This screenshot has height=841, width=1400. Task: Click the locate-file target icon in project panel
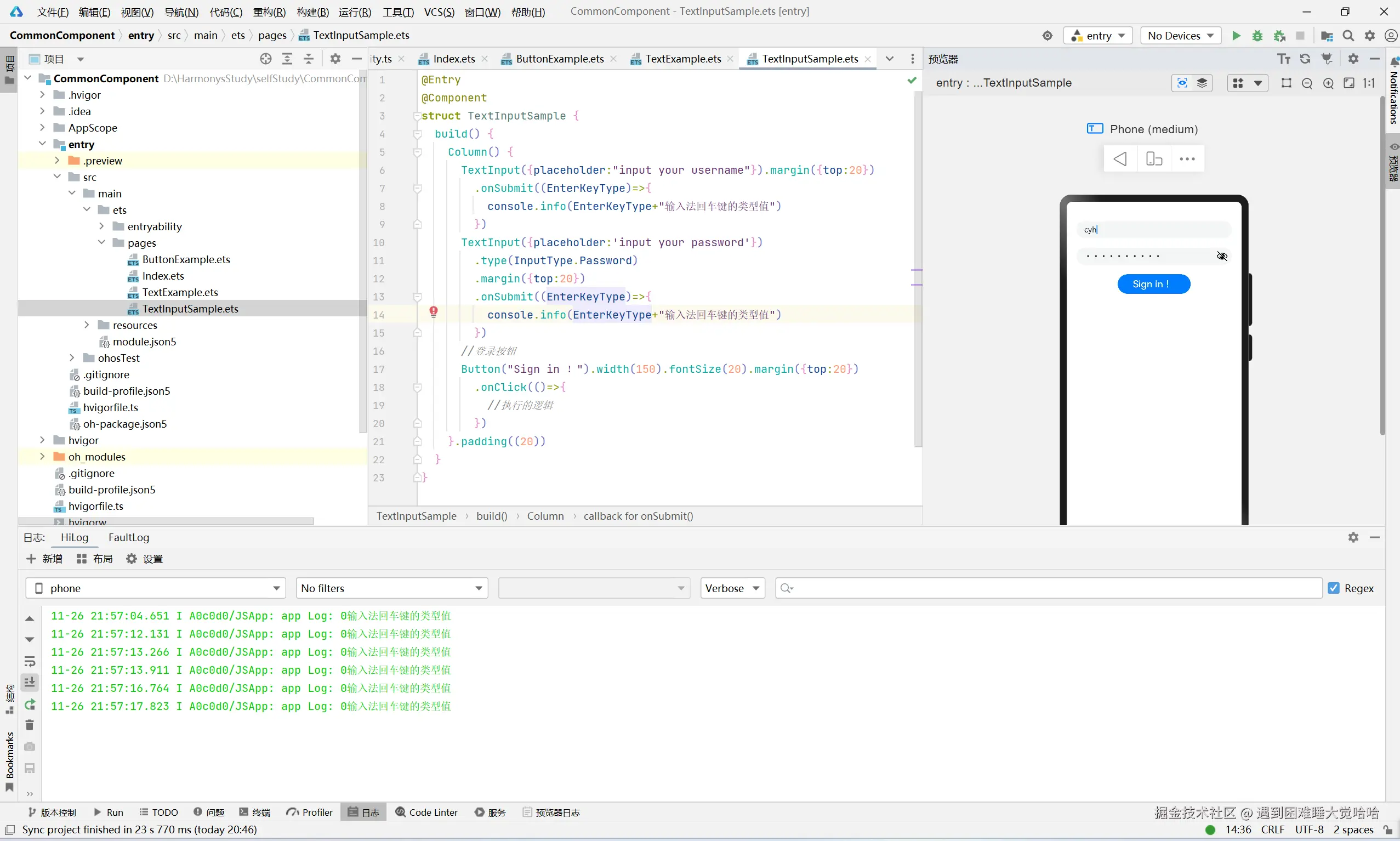pos(266,59)
